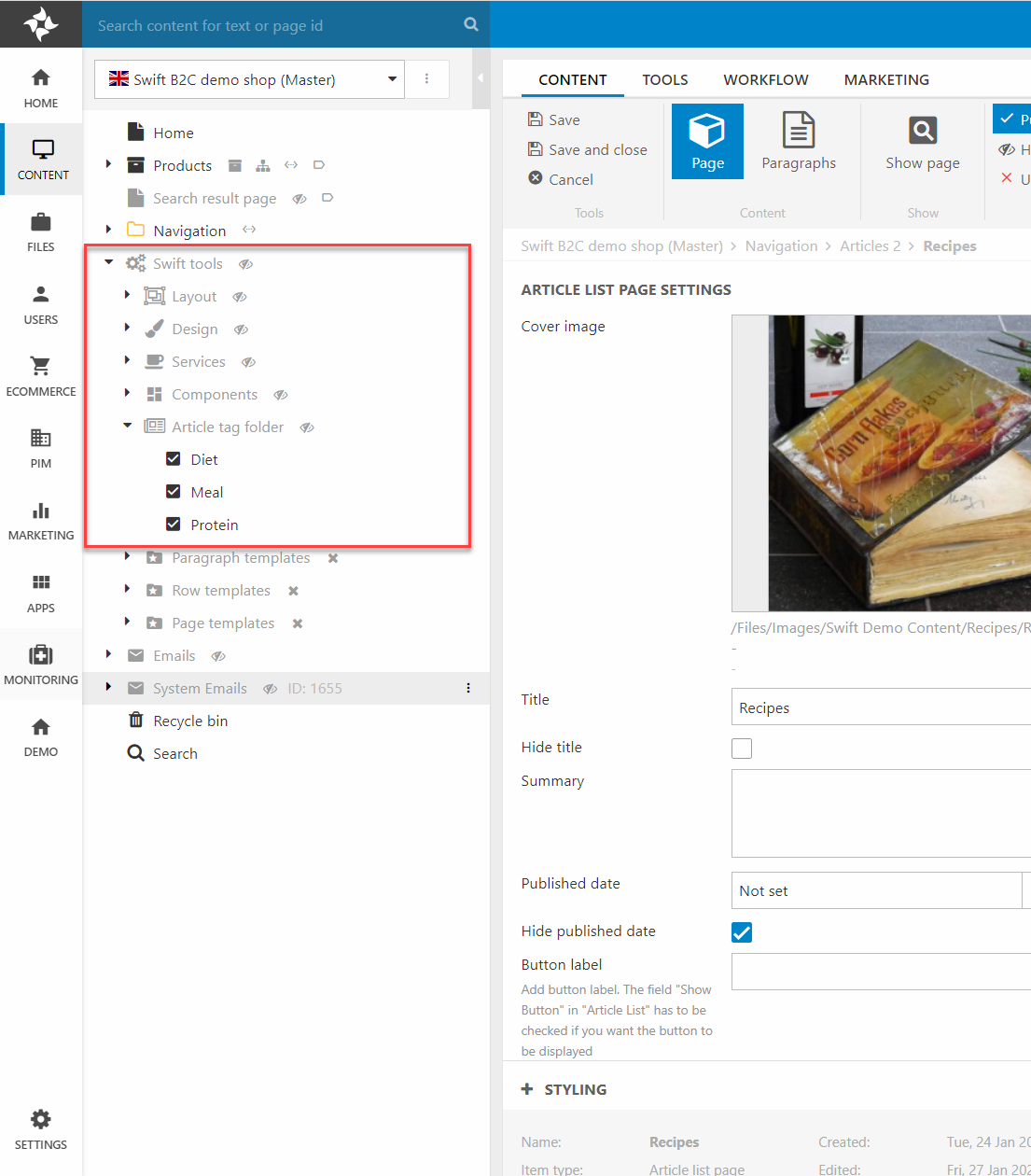1031x1176 pixels.
Task: Click the search magnifier icon
Action: pyautogui.click(x=471, y=24)
